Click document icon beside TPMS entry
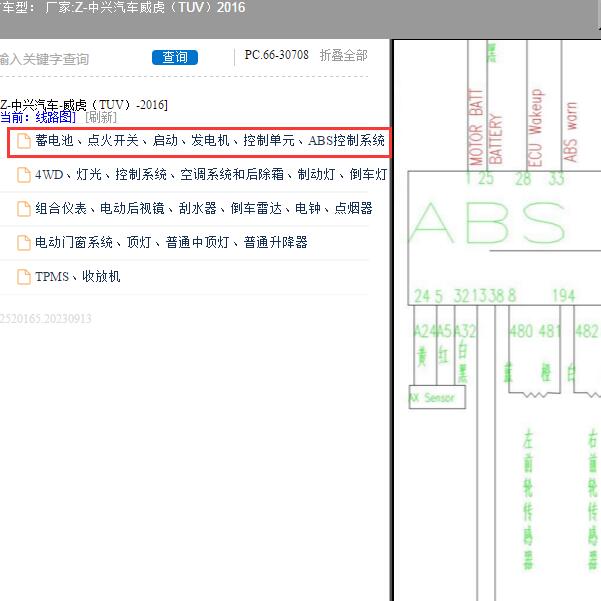The image size is (601, 601). click(x=24, y=277)
